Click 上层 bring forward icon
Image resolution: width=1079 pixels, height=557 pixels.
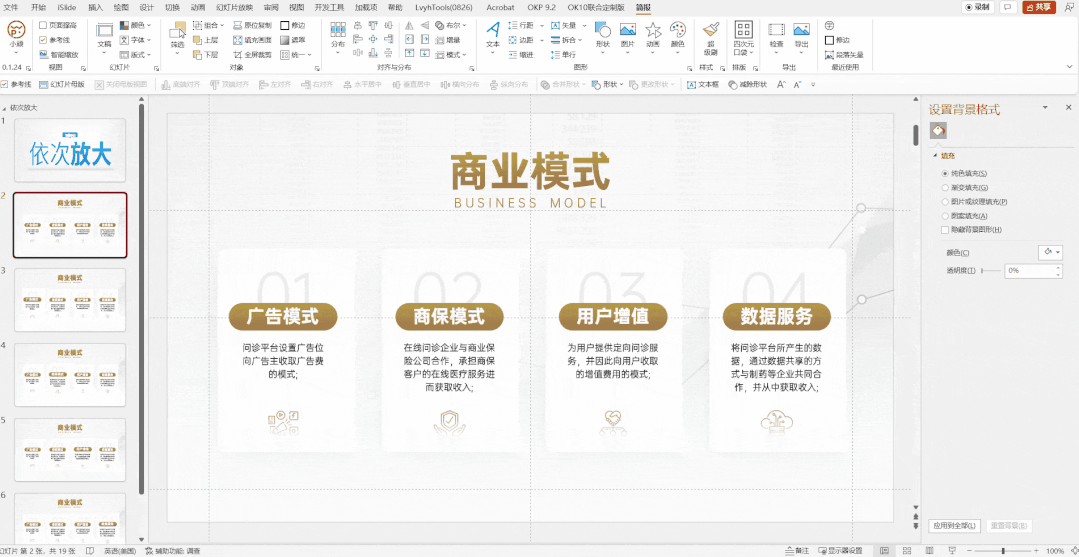[x=197, y=40]
